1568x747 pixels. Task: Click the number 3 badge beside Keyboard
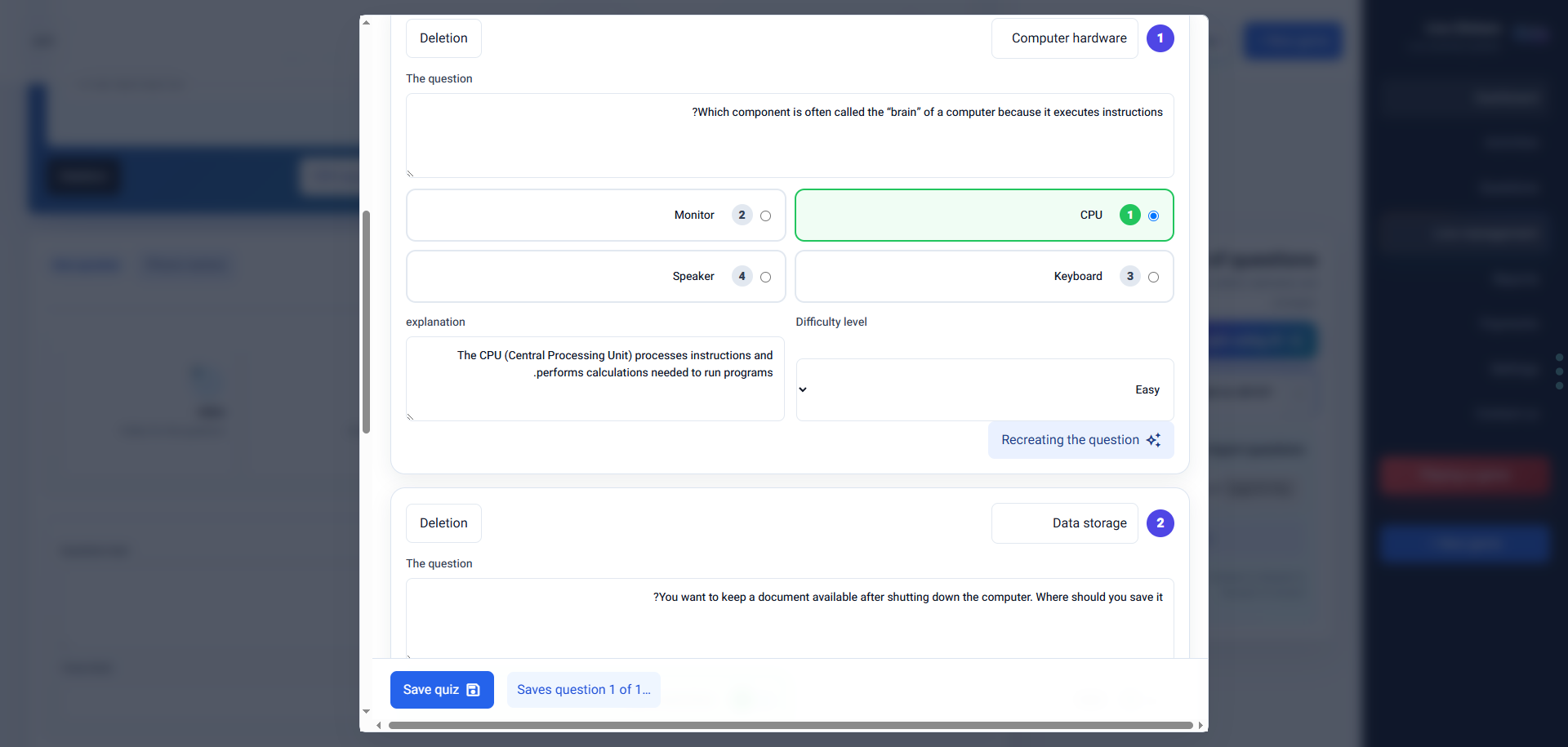point(1129,277)
